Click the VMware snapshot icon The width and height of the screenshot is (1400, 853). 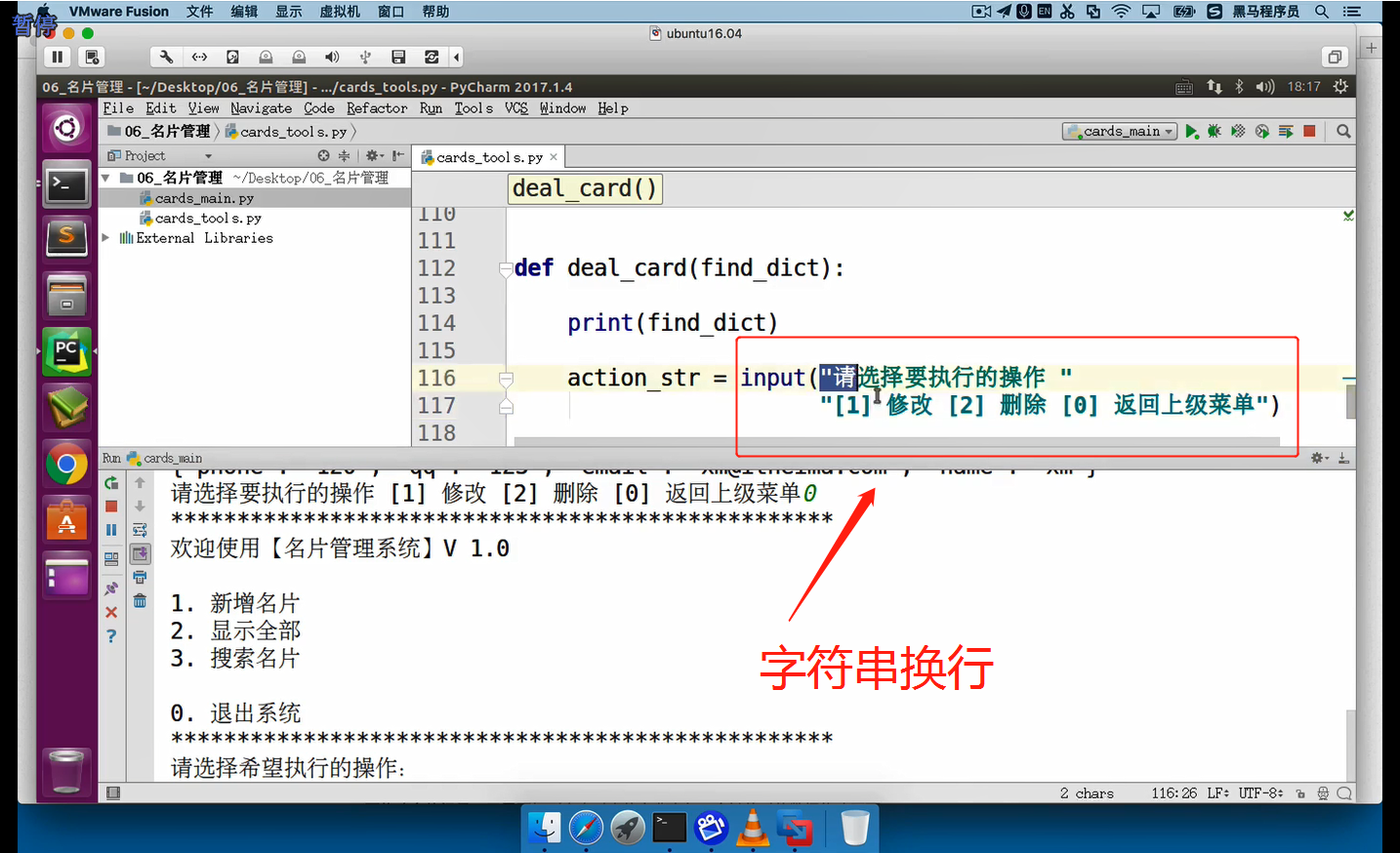pyautogui.click(x=92, y=57)
